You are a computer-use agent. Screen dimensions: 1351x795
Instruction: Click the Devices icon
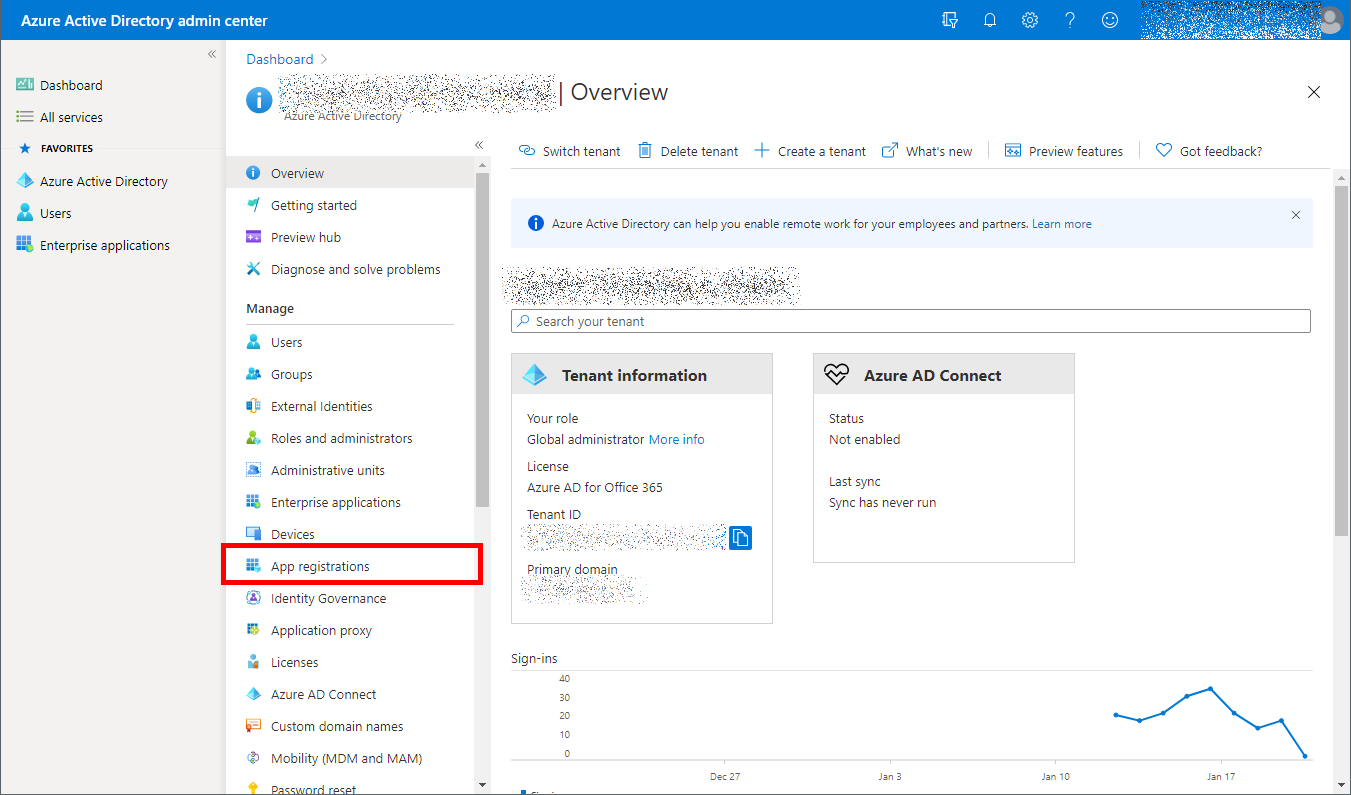253,534
